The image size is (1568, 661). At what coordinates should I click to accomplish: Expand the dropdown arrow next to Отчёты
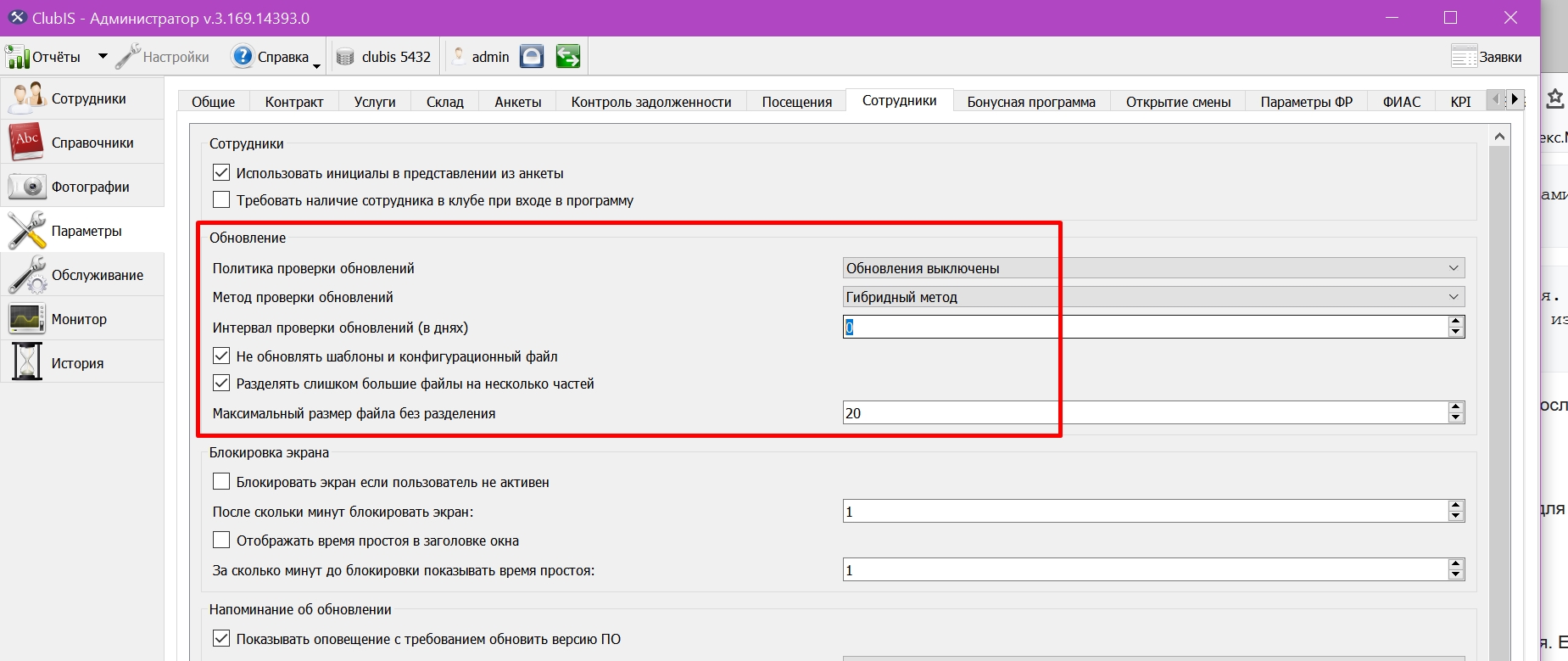(x=103, y=57)
